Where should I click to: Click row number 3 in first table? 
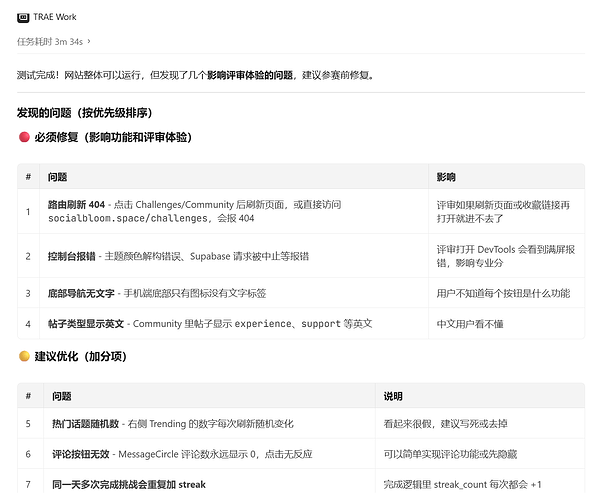(x=28, y=294)
